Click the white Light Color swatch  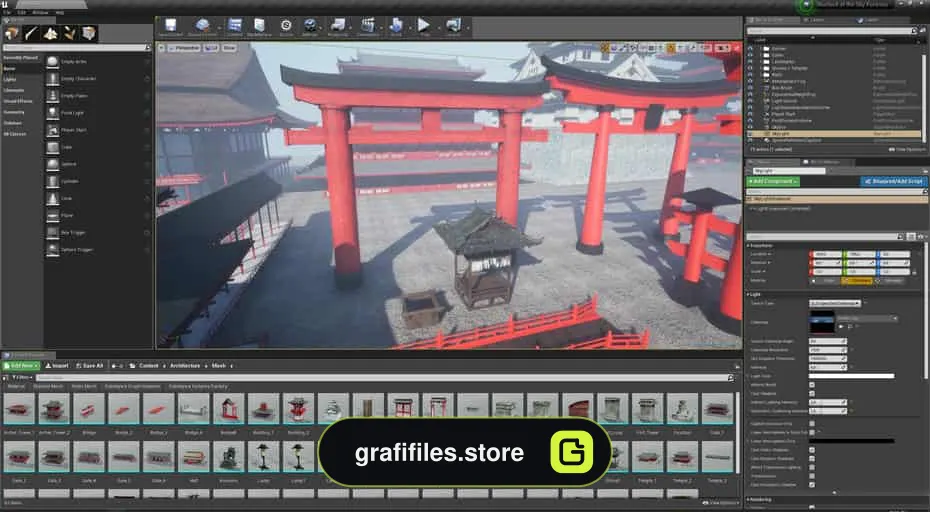click(851, 376)
